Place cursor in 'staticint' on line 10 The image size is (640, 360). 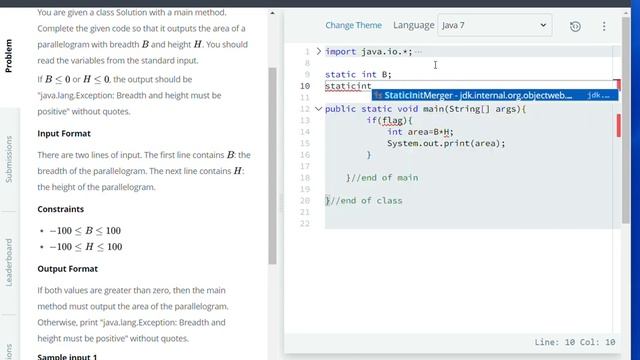[348, 86]
